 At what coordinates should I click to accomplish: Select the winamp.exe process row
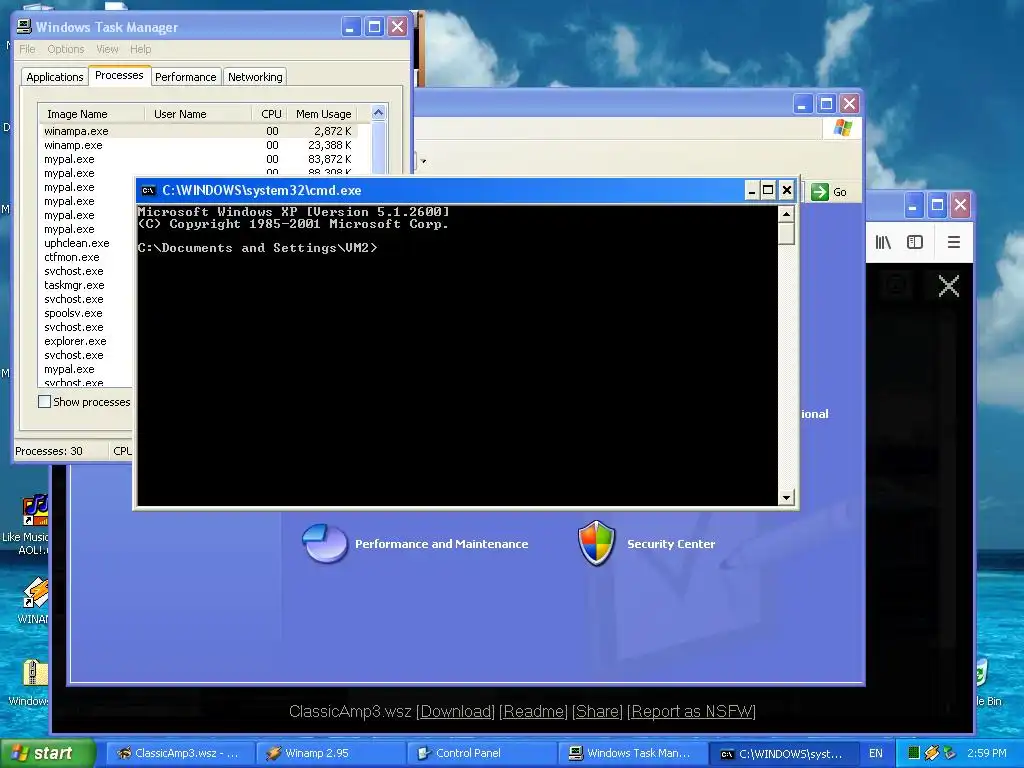(x=199, y=145)
